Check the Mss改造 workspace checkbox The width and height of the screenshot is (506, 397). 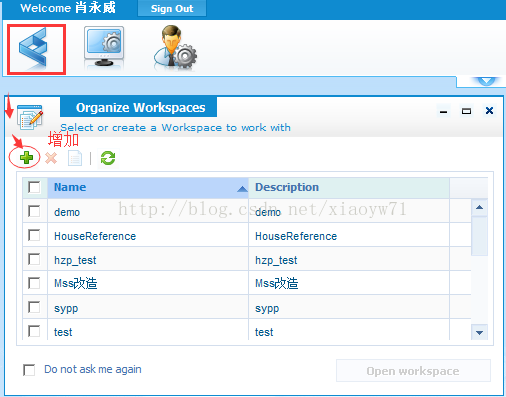coord(34,283)
